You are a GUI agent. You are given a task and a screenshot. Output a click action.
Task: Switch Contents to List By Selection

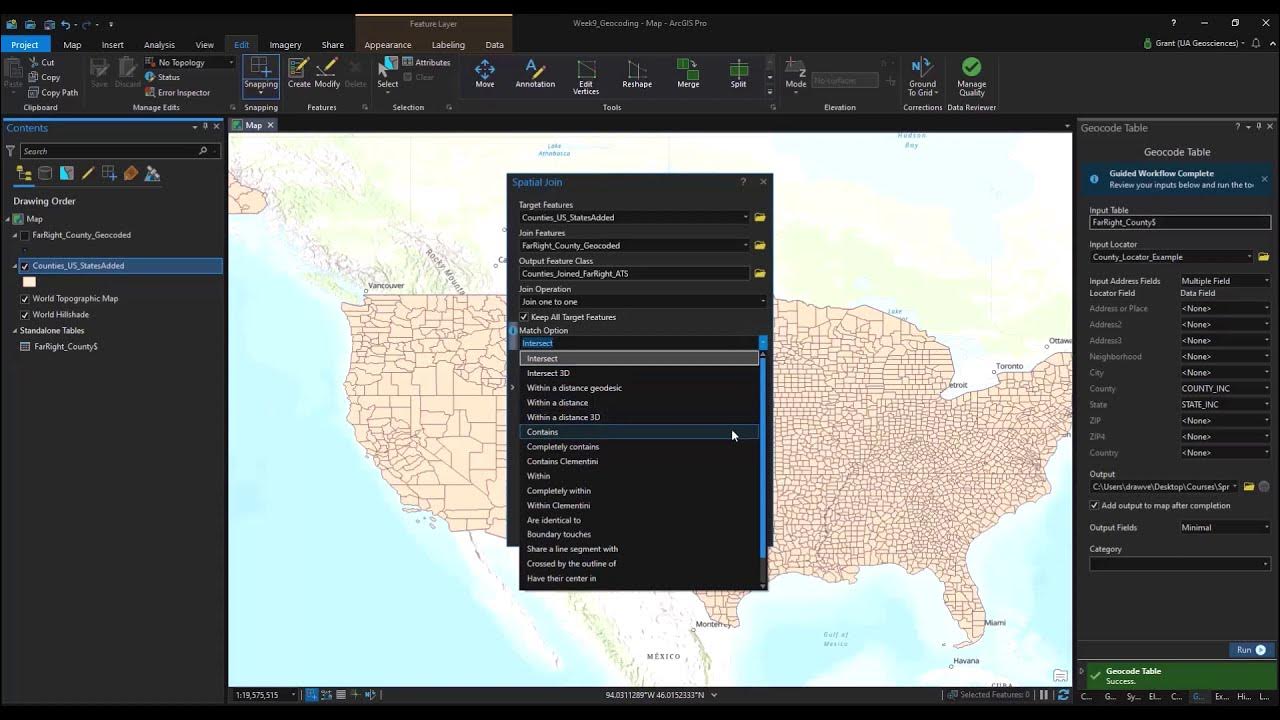[x=66, y=174]
